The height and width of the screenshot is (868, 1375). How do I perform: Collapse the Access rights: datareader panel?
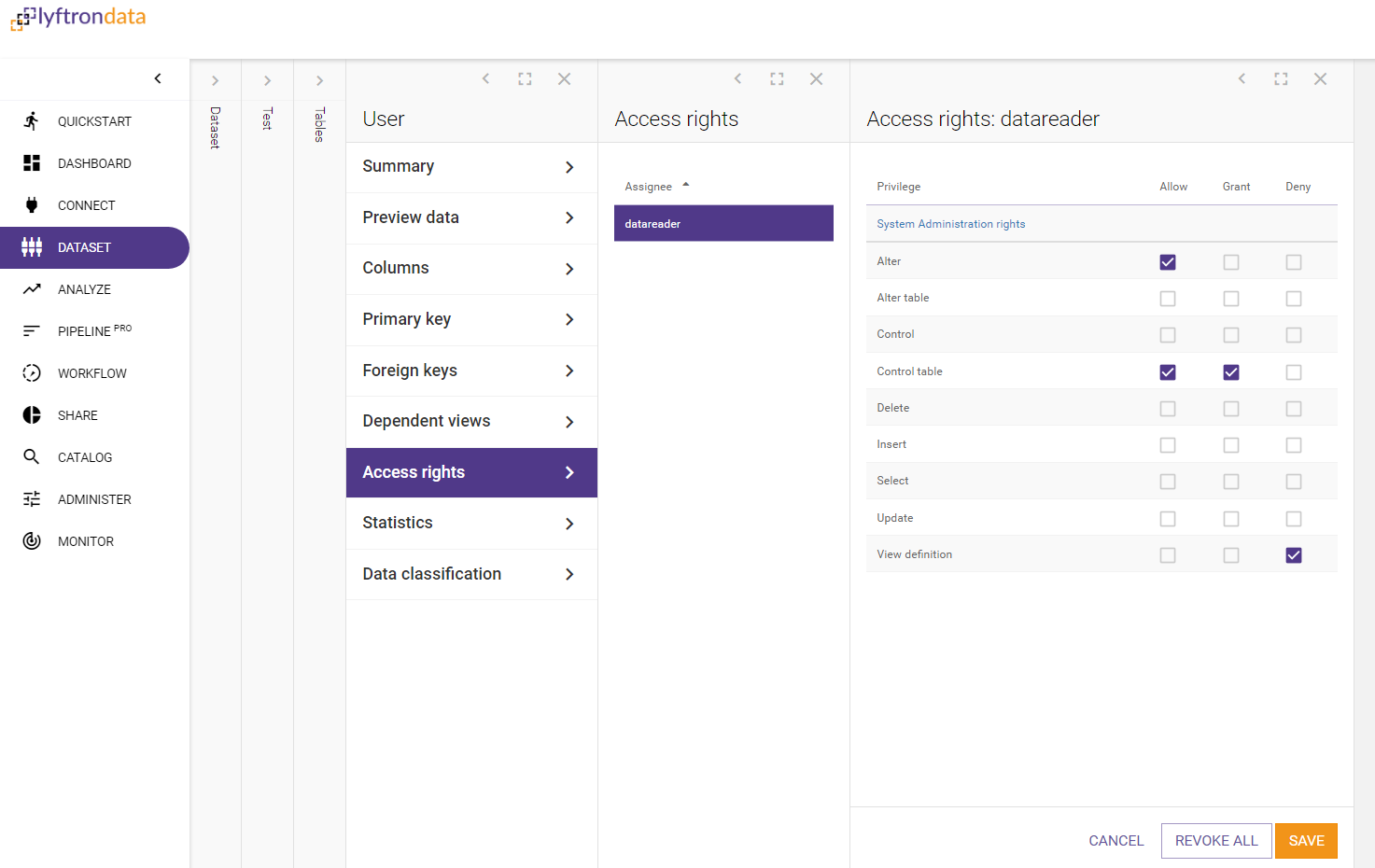click(x=1242, y=79)
